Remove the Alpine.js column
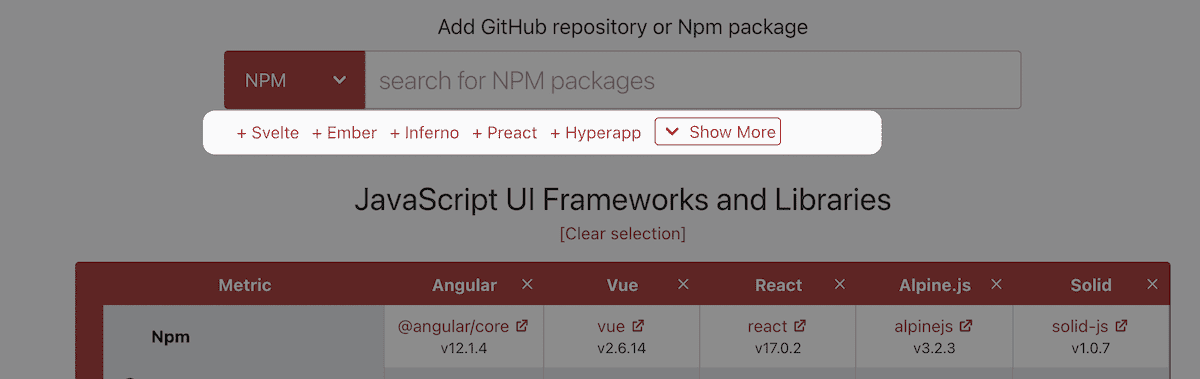Image resolution: width=1200 pixels, height=379 pixels. (995, 285)
